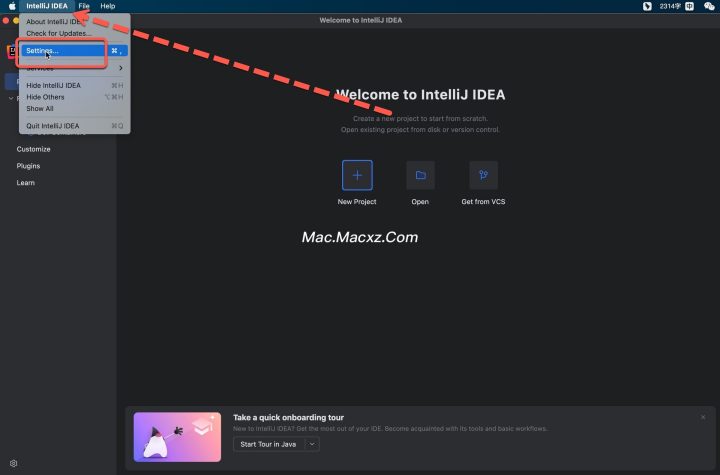The width and height of the screenshot is (720, 475).
Task: Select Settings... in the menu
Action: (74, 51)
